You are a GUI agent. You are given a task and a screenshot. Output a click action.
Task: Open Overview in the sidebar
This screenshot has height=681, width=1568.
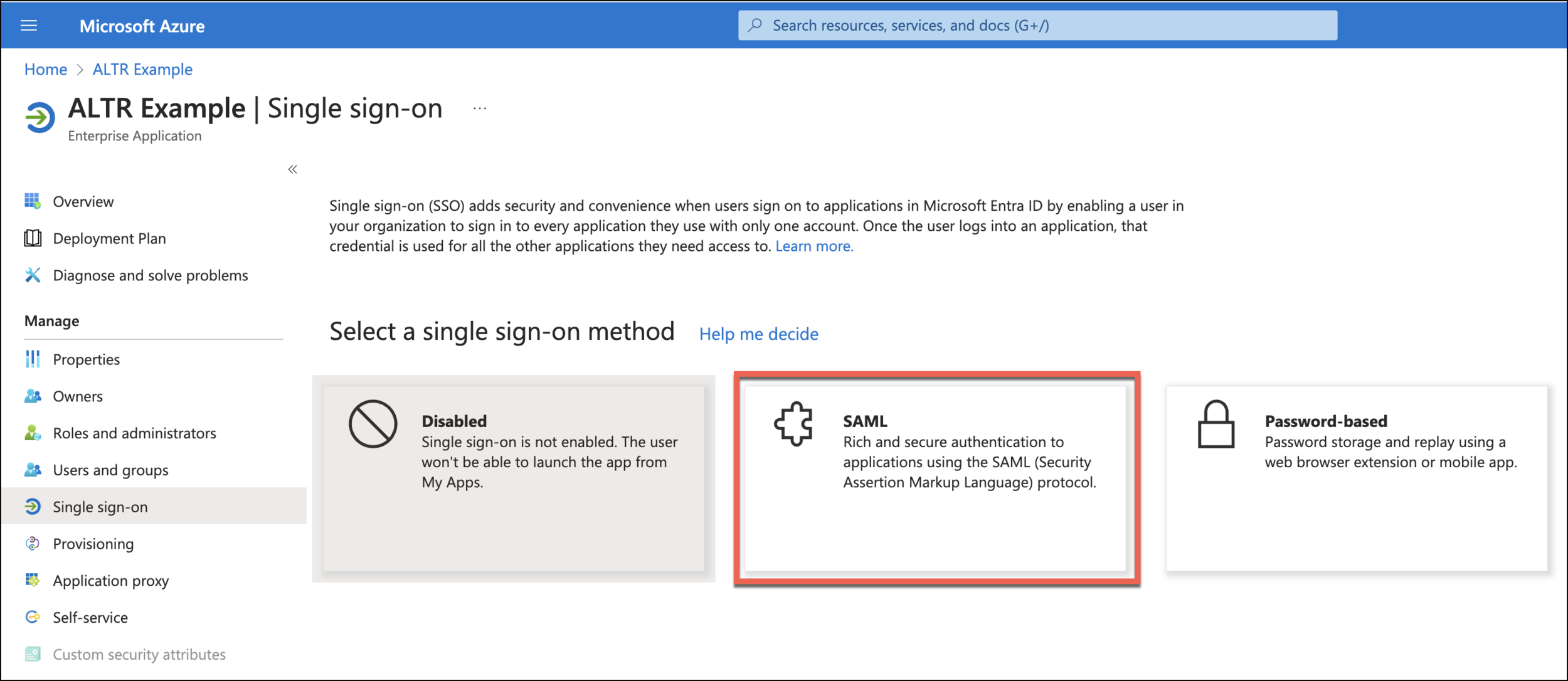[x=83, y=201]
